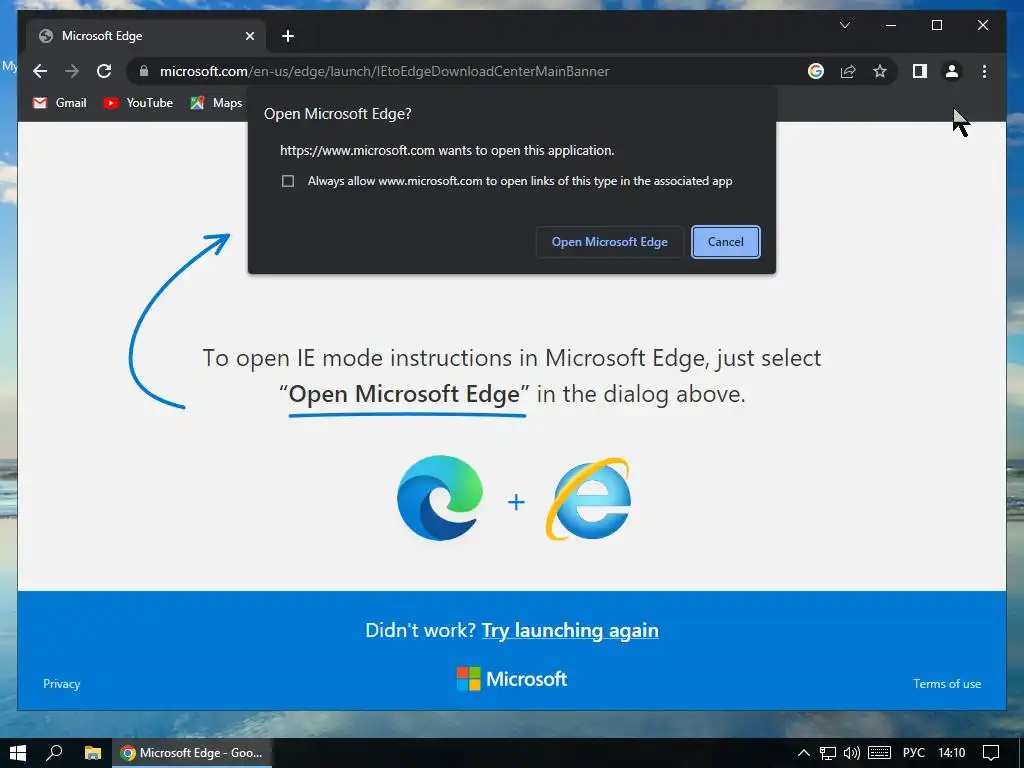Image resolution: width=1024 pixels, height=768 pixels.
Task: Go back to the previous page
Action: (40, 71)
